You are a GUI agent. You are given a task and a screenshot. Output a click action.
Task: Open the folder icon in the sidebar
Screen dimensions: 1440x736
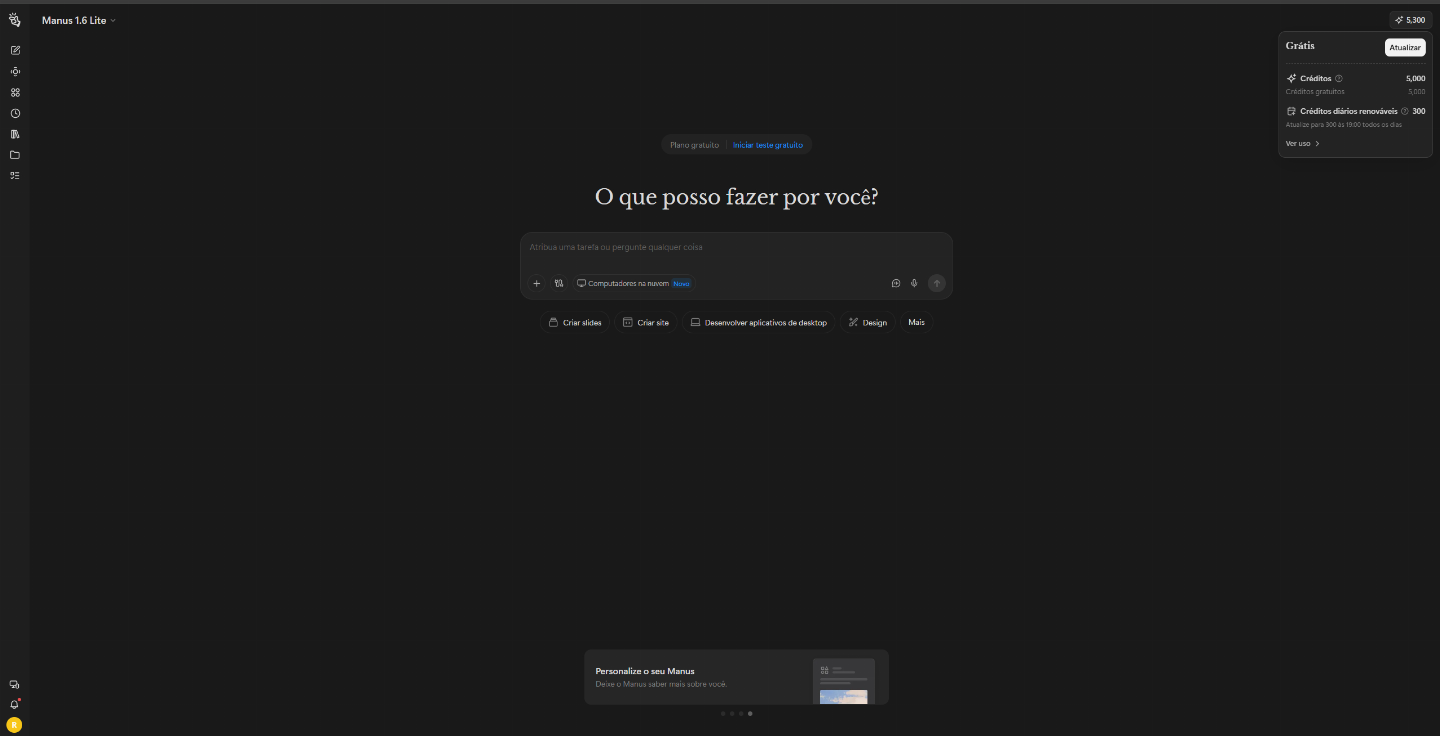(15, 155)
